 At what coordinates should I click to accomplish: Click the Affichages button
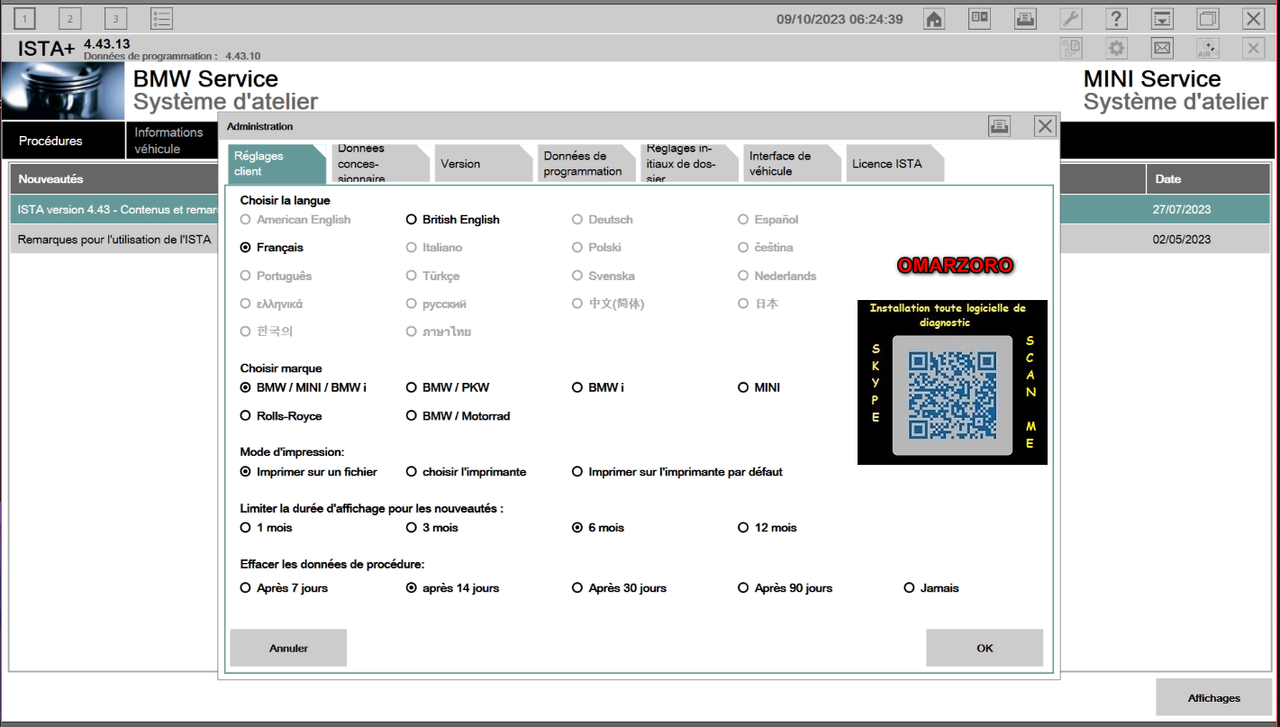click(1214, 698)
